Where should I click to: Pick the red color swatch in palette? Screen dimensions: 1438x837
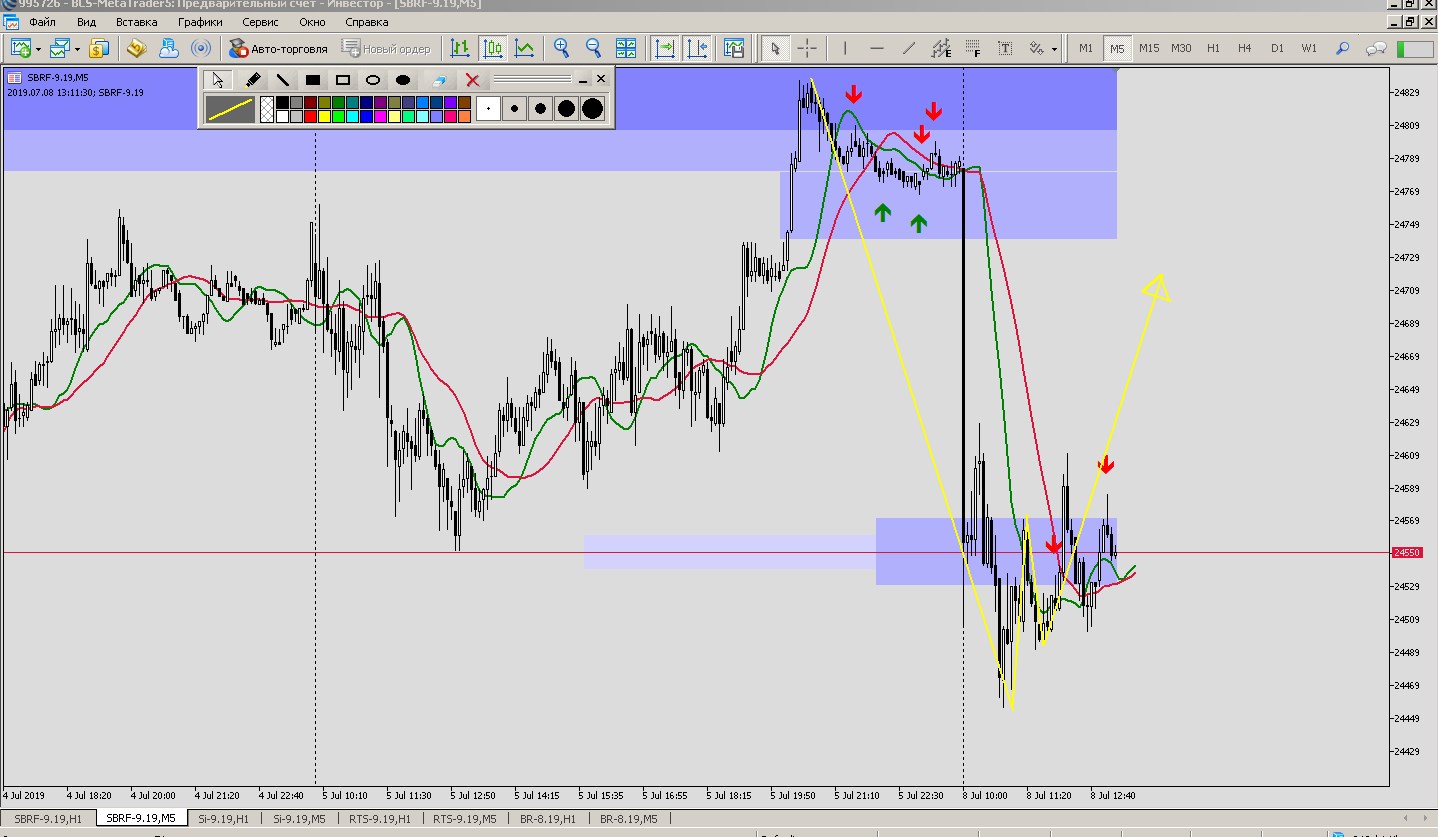(x=310, y=117)
